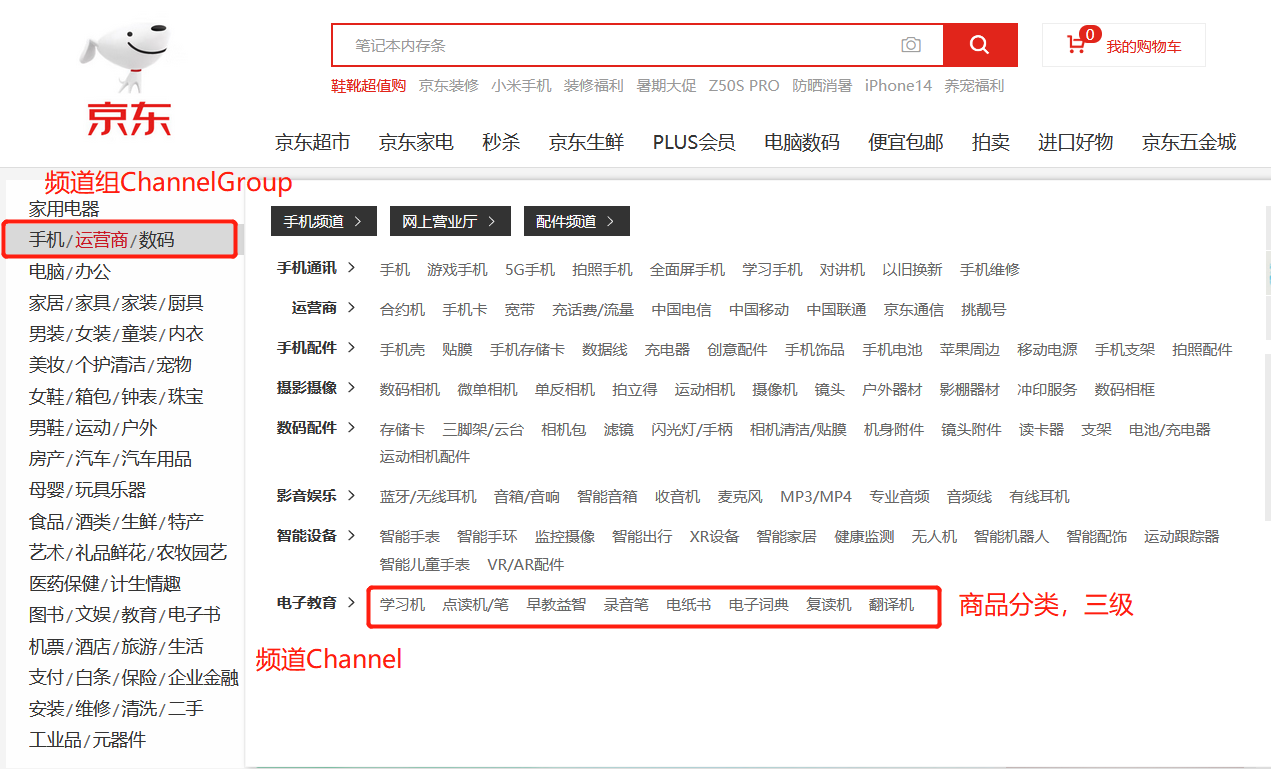Click 运营商 in highlighted sidebar row
1271x769 pixels.
(x=102, y=240)
